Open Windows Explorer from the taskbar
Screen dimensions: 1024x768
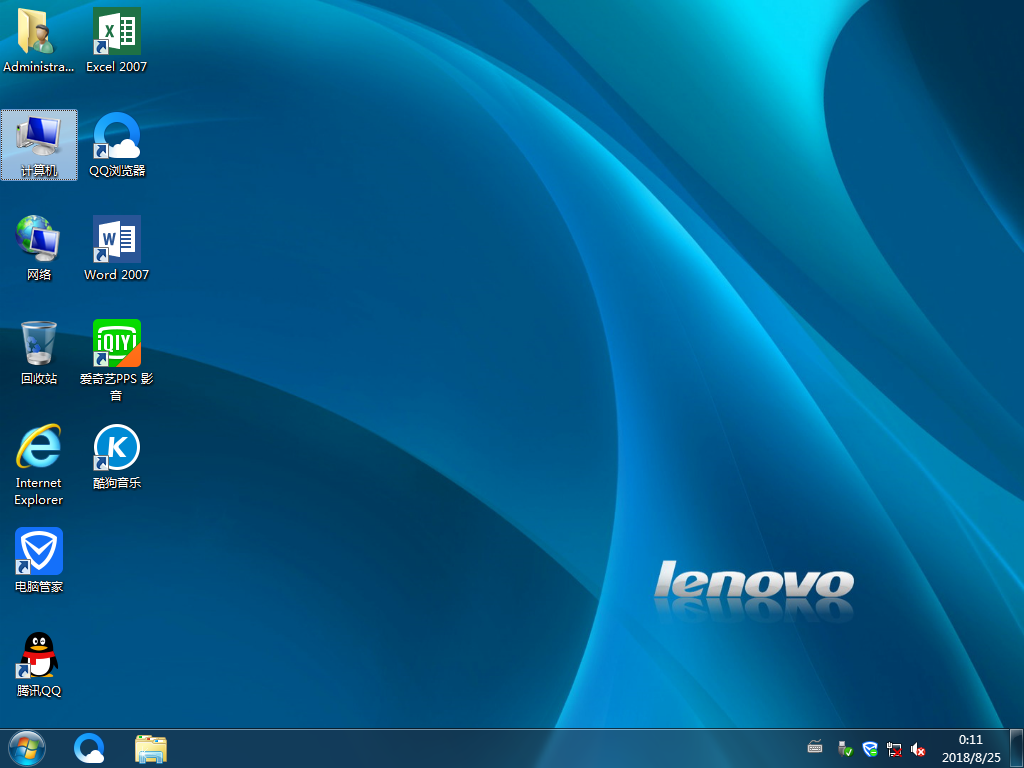151,748
